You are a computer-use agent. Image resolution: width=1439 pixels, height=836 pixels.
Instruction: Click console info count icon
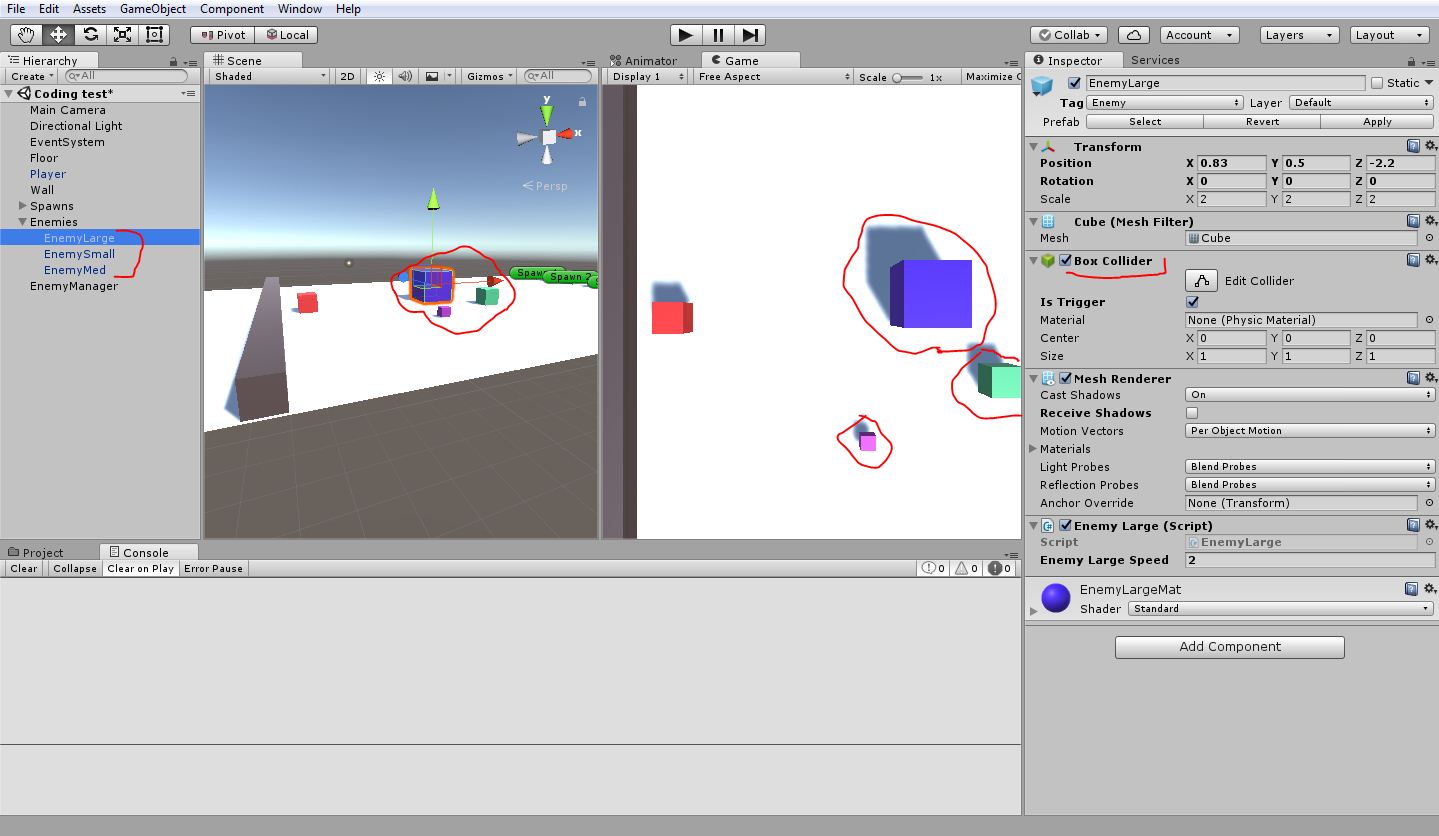point(933,568)
